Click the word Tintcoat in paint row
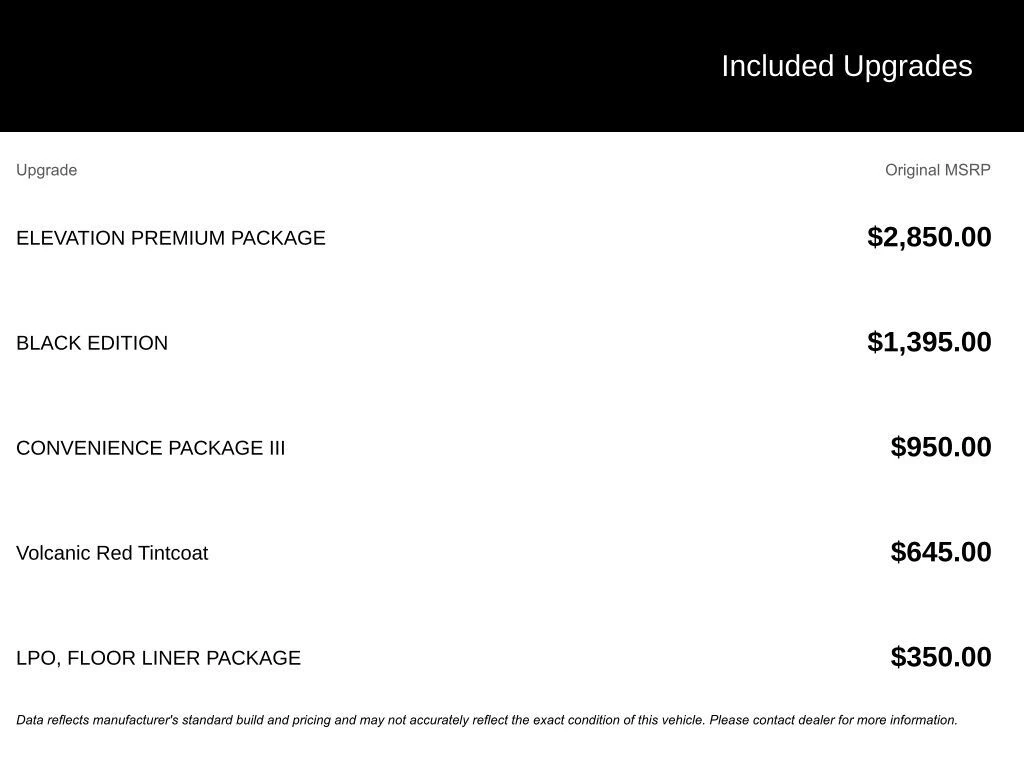The width and height of the screenshot is (1024, 768). point(173,553)
